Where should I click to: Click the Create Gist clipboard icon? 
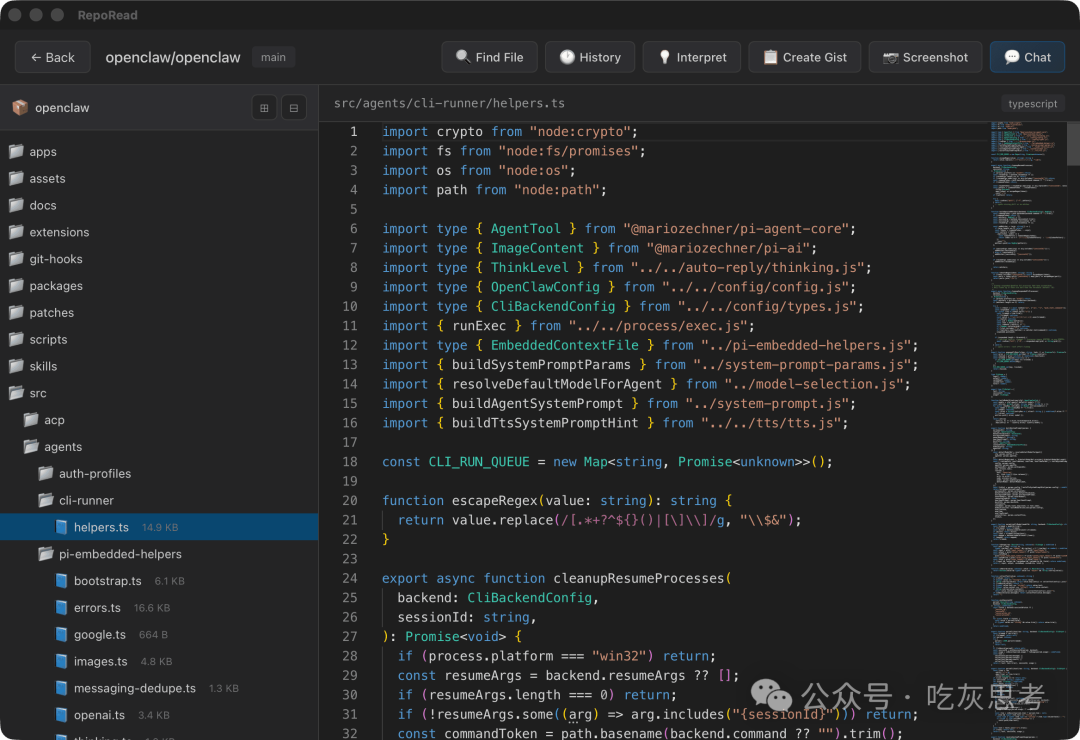coord(770,56)
